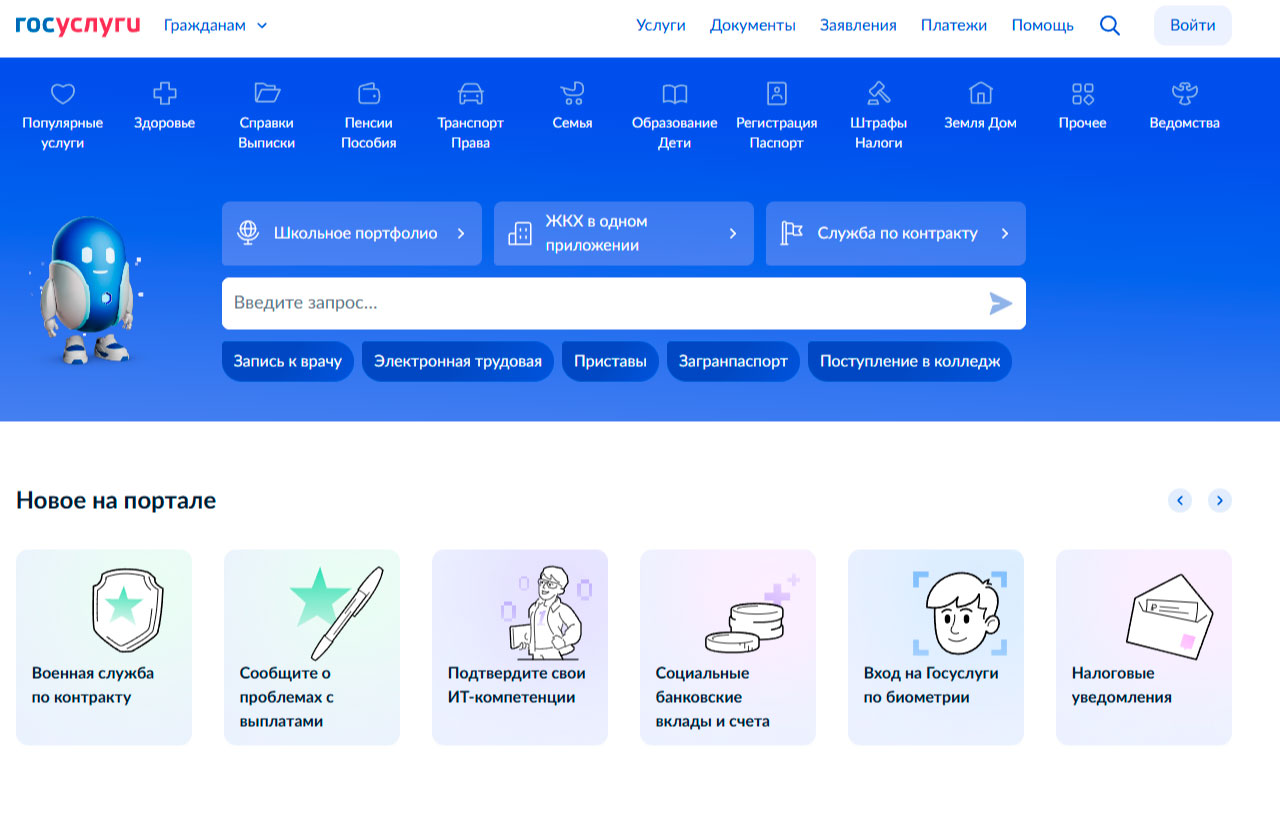Open Транспорт Права car icon
This screenshot has width=1280, height=813.
point(471,94)
